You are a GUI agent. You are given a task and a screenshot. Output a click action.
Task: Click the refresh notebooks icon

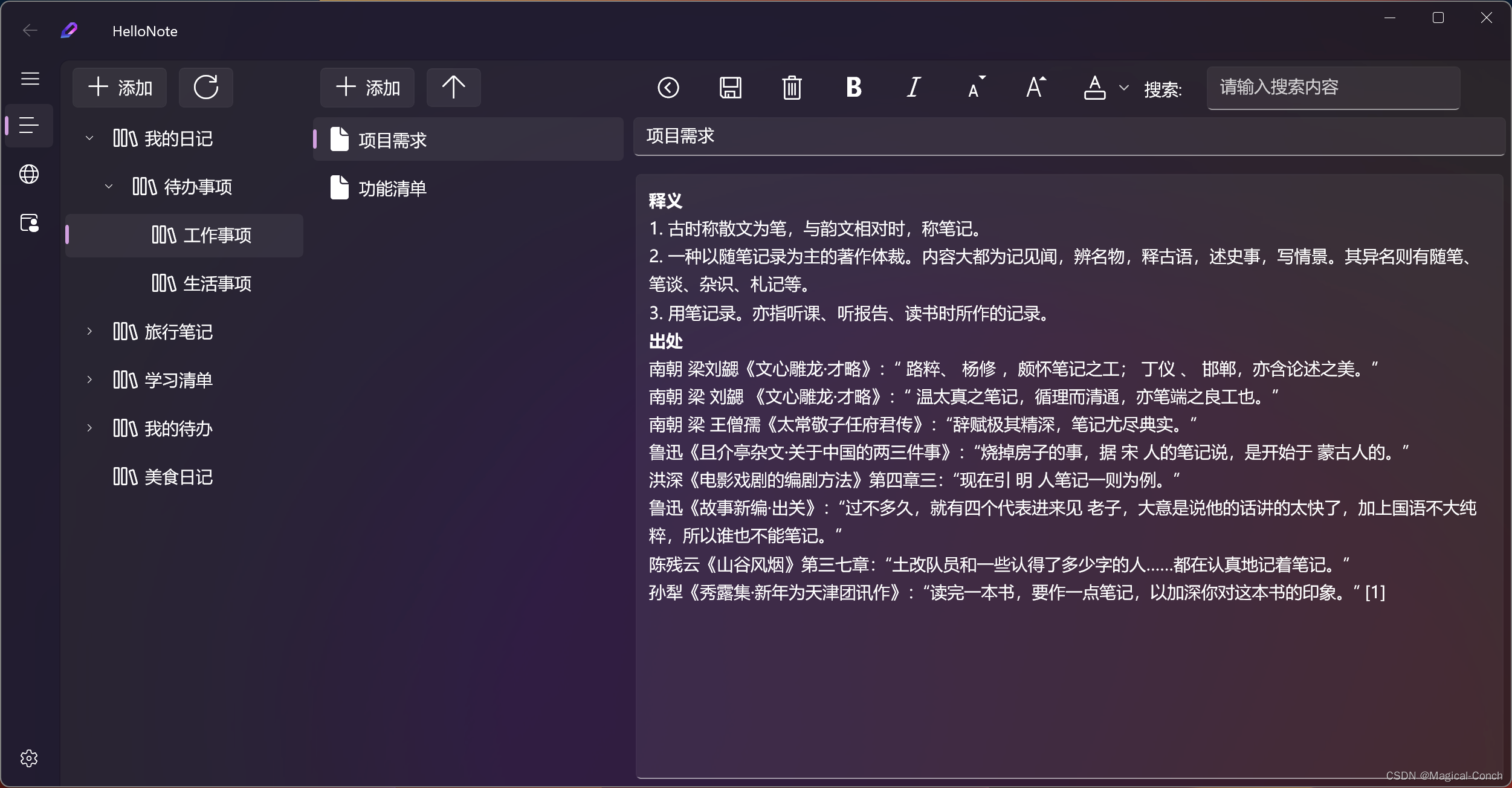205,88
